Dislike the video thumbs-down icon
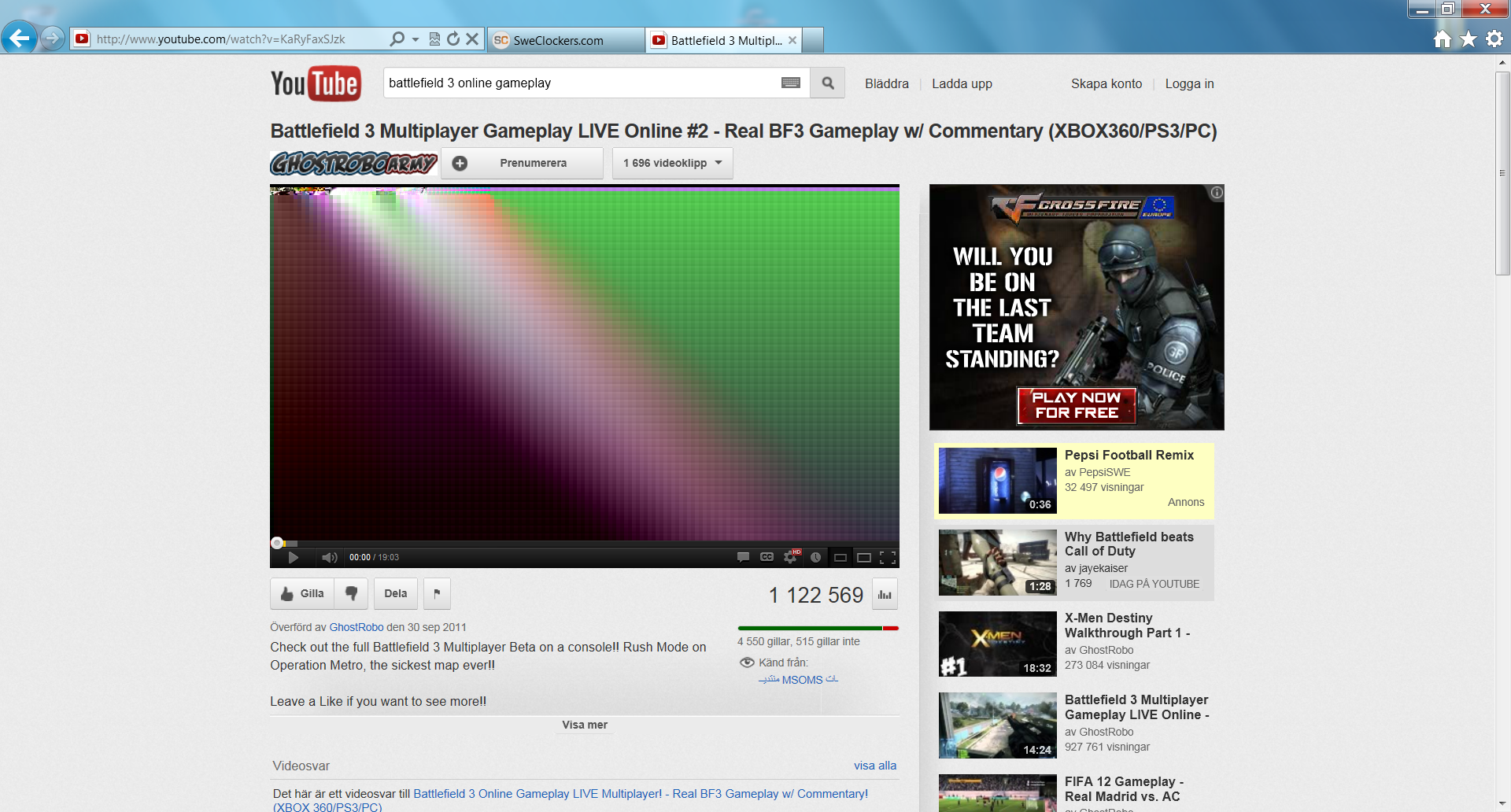 [x=351, y=594]
